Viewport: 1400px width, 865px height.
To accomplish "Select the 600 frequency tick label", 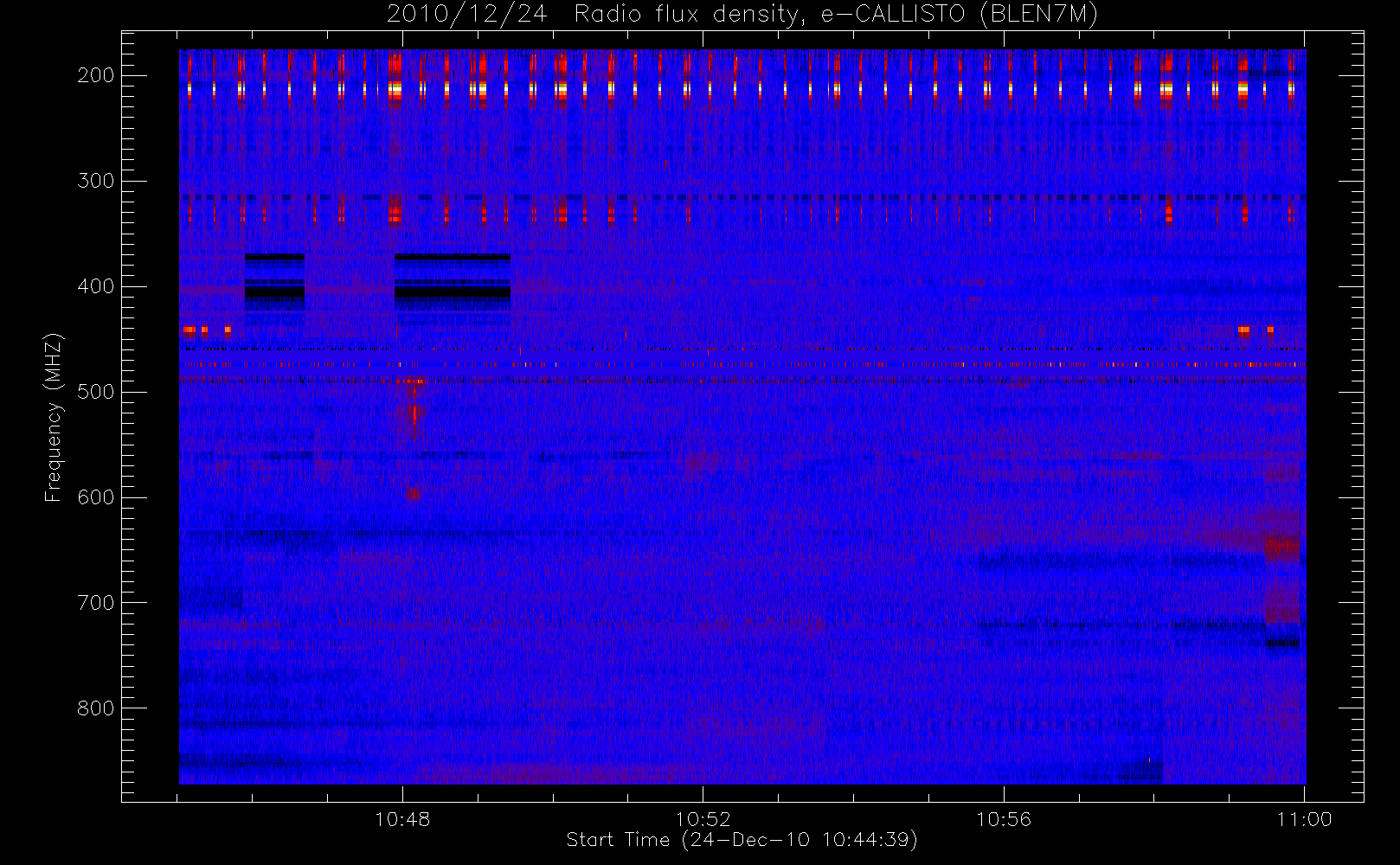I will [x=95, y=497].
